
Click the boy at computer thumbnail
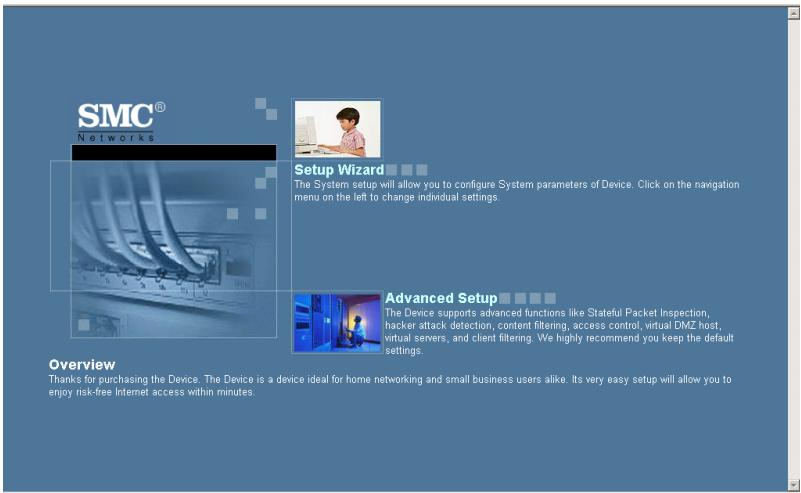click(x=338, y=129)
